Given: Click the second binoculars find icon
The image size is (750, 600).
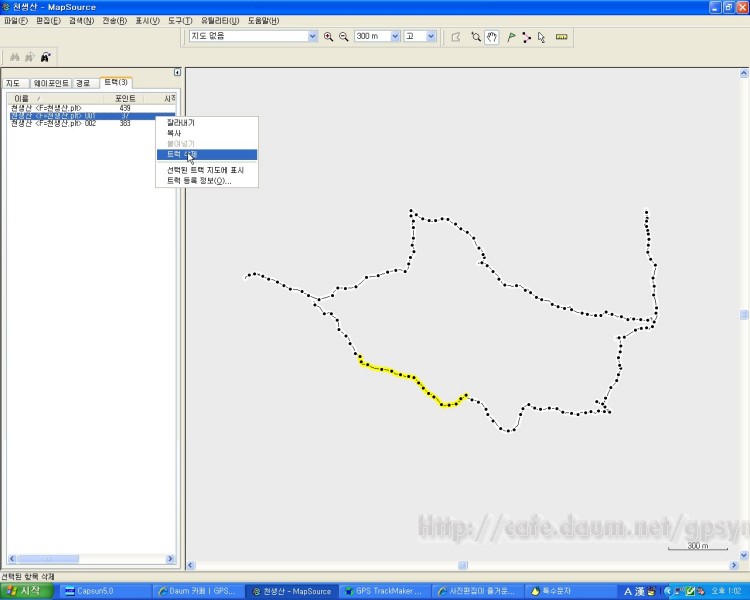Looking at the screenshot, I should [30, 57].
